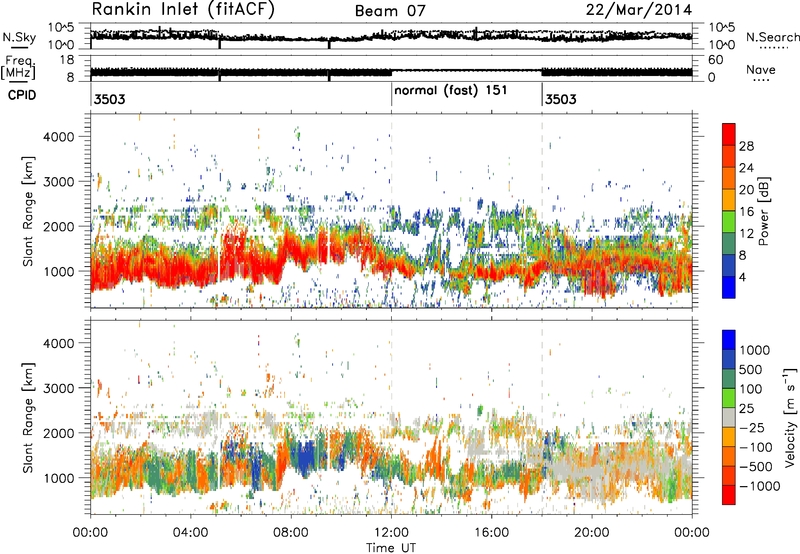The height and width of the screenshot is (554, 800).
Task: Click the CPID value '3503' at 00:00
Action: point(109,99)
